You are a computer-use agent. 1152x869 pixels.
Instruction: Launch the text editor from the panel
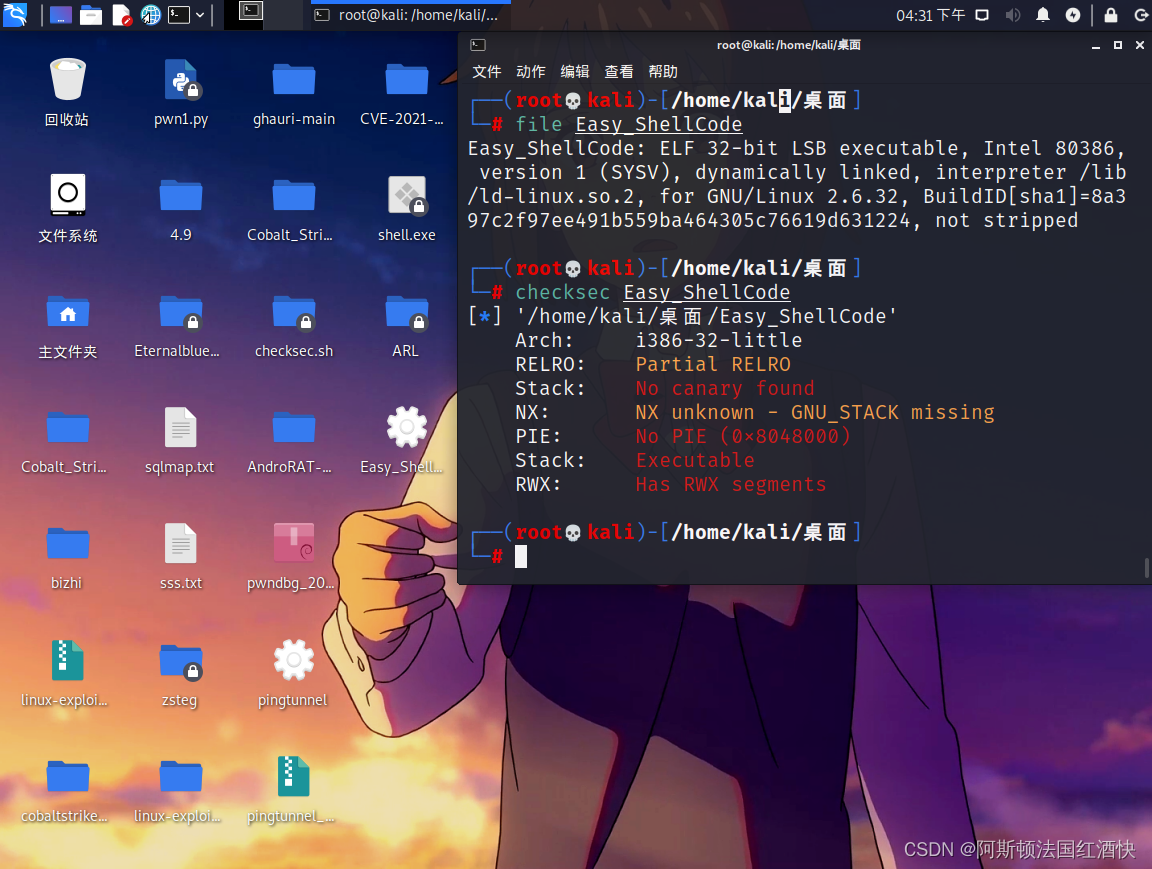121,15
